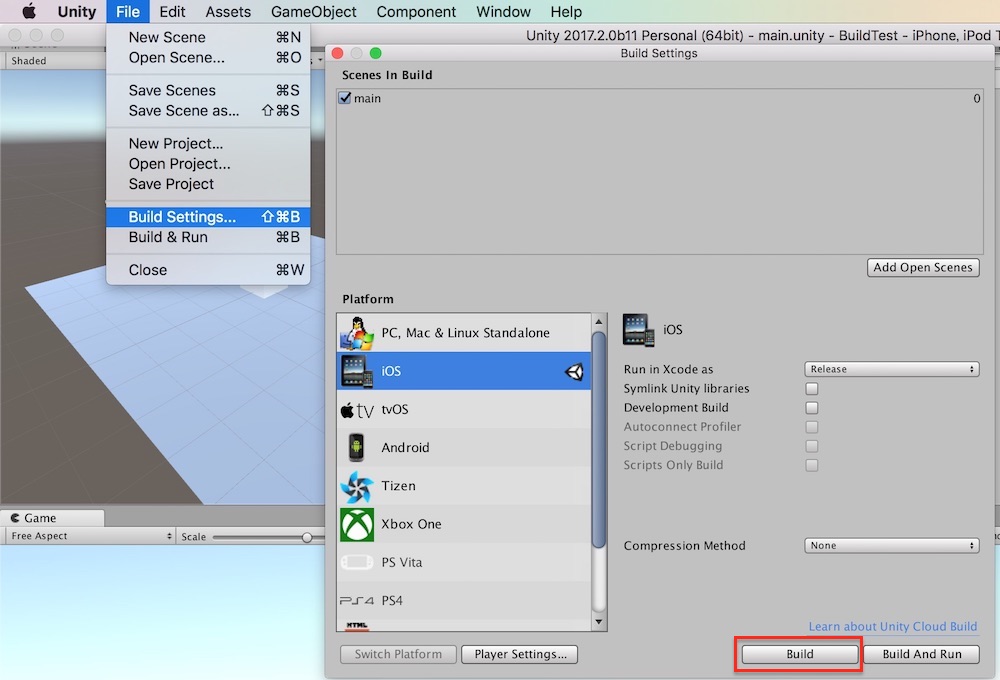Select the main scene row

[659, 98]
